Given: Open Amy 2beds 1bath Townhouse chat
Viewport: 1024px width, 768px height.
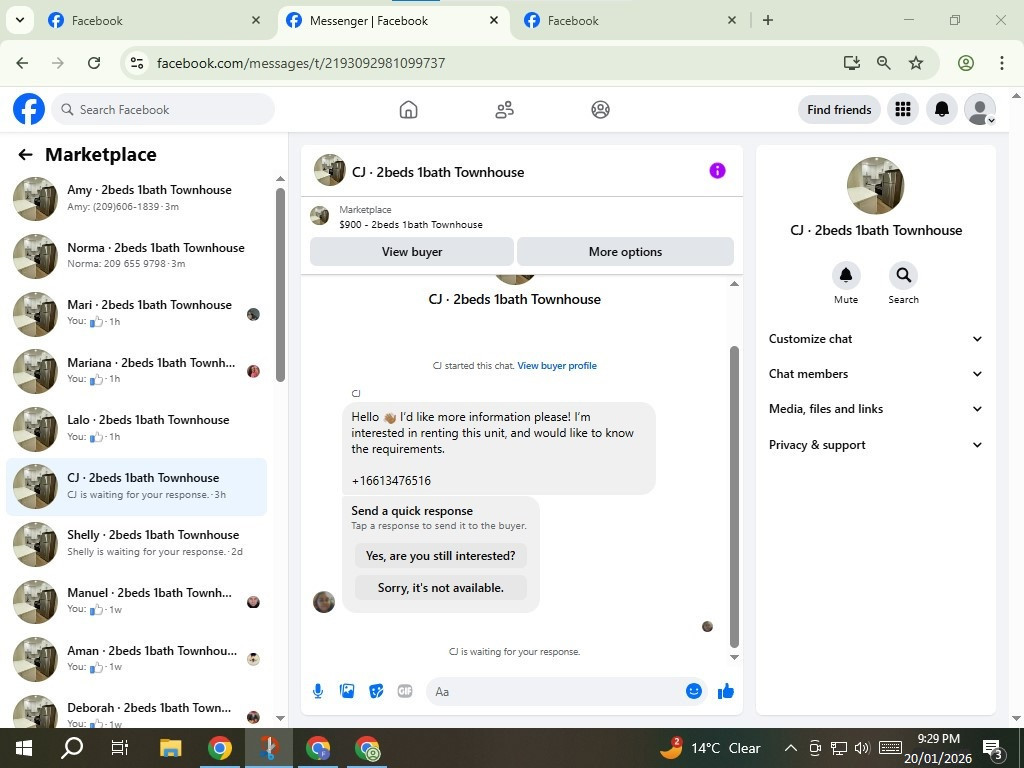Looking at the screenshot, I should pyautogui.click(x=137, y=199).
